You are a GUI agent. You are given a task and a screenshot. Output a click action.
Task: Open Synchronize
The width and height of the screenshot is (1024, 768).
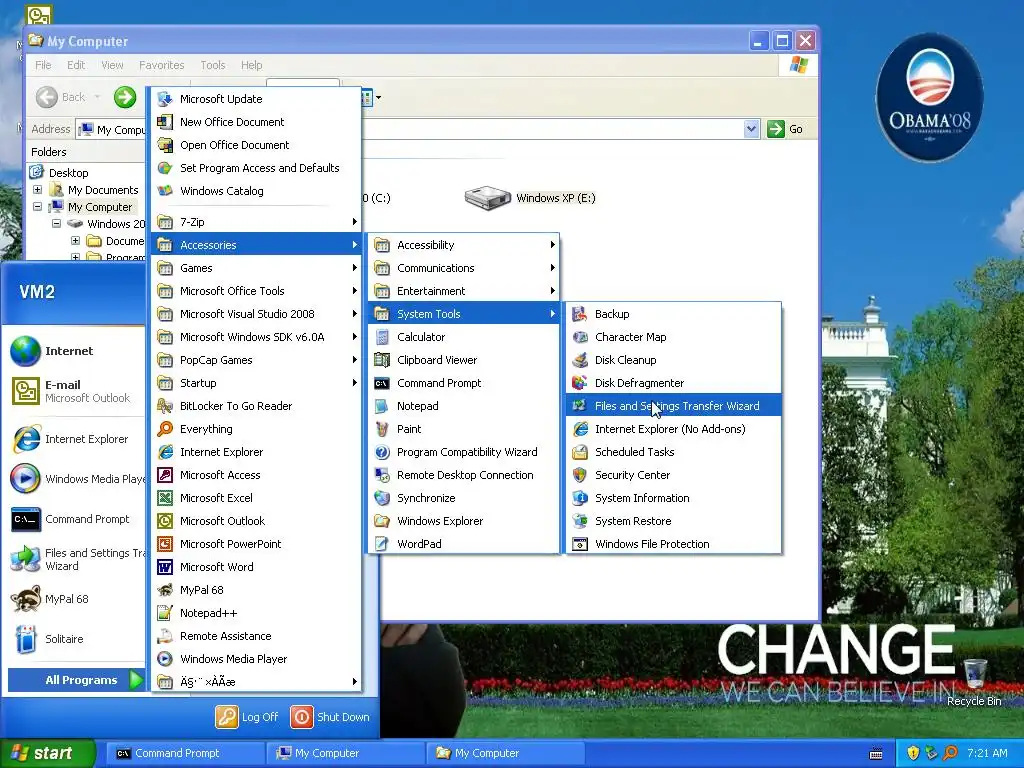pyautogui.click(x=464, y=498)
